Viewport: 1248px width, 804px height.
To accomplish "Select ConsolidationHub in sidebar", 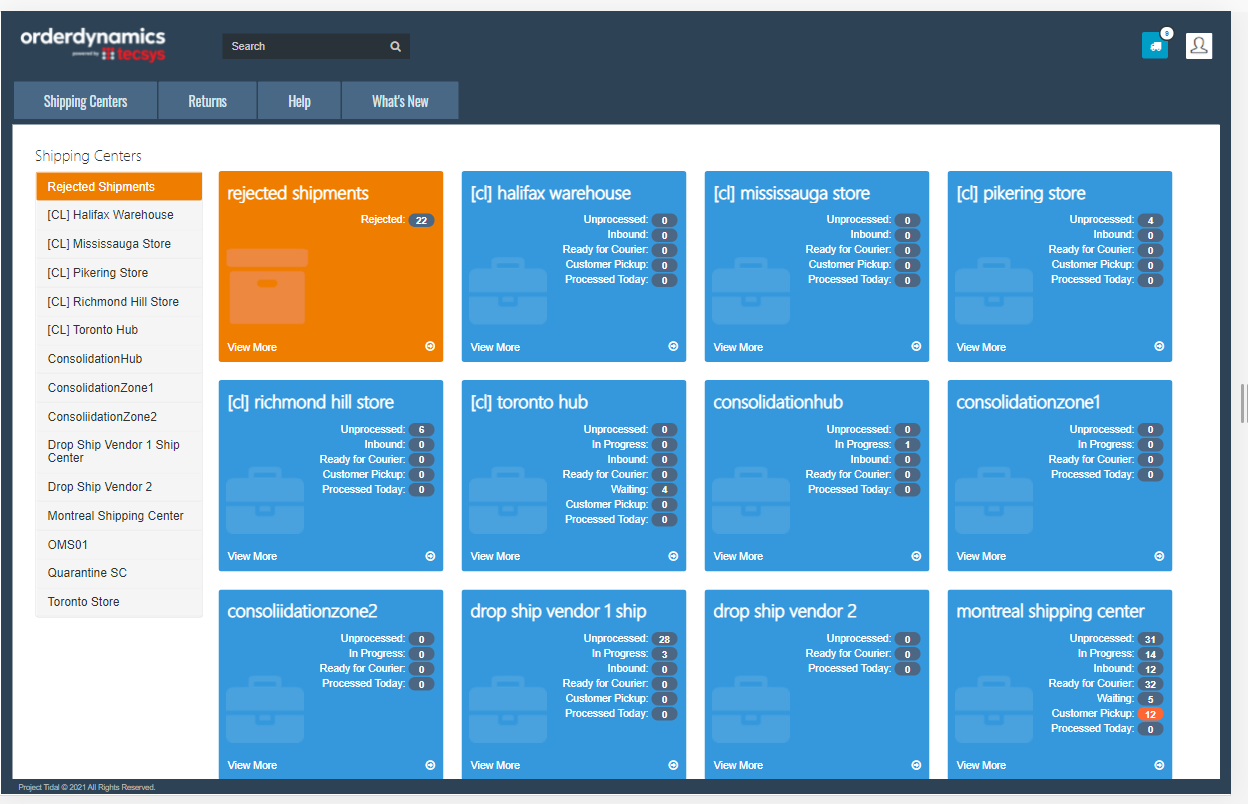I will click(x=119, y=359).
